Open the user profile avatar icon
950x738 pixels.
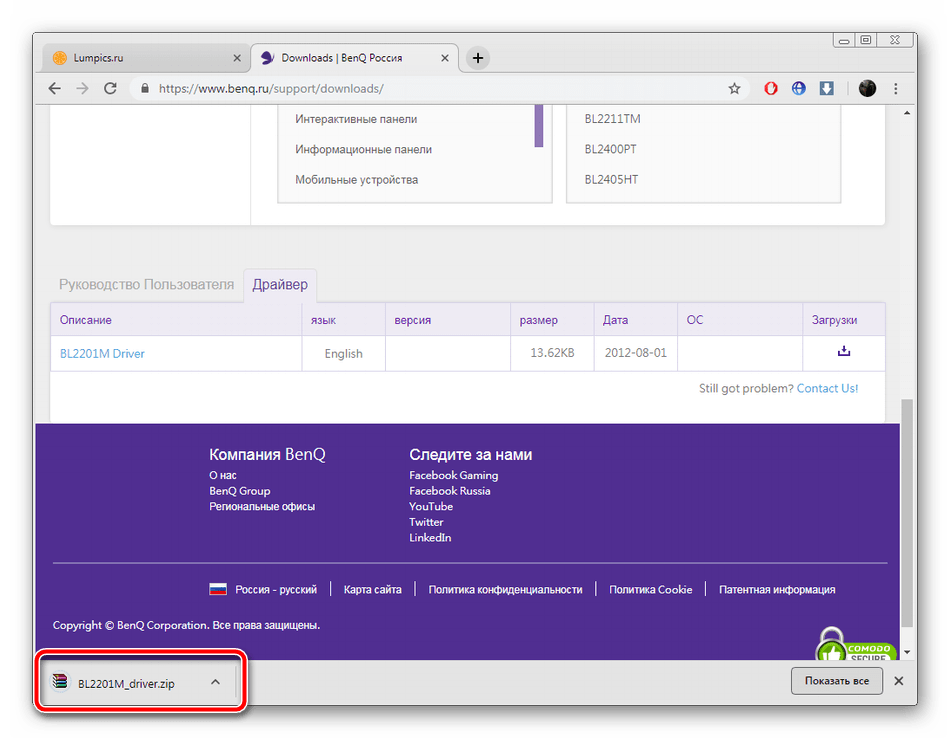867,88
